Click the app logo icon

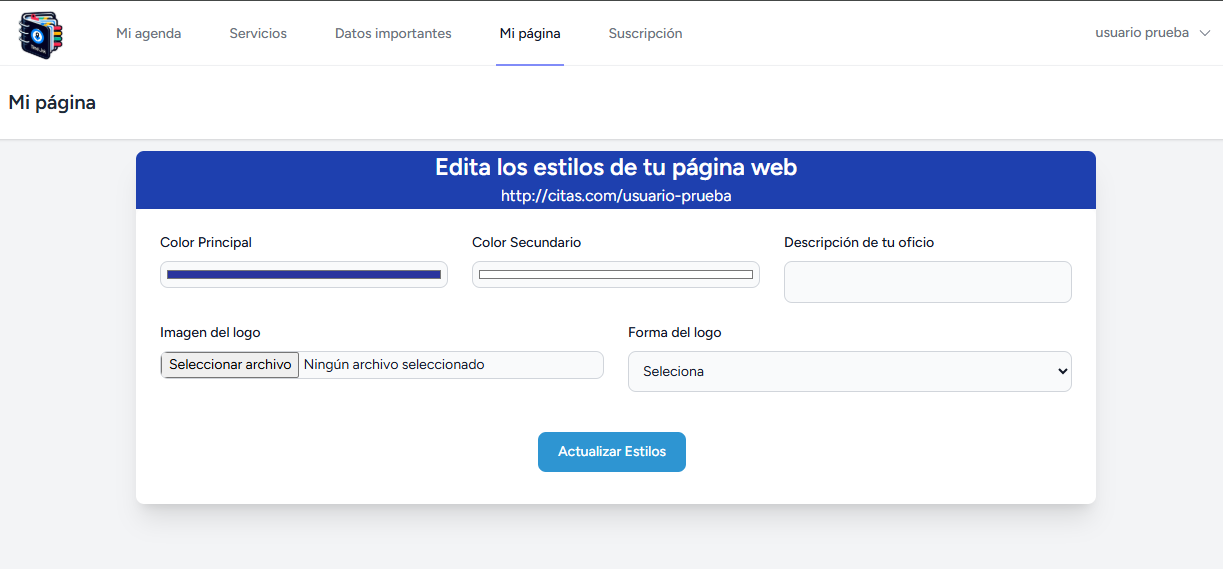[41, 34]
